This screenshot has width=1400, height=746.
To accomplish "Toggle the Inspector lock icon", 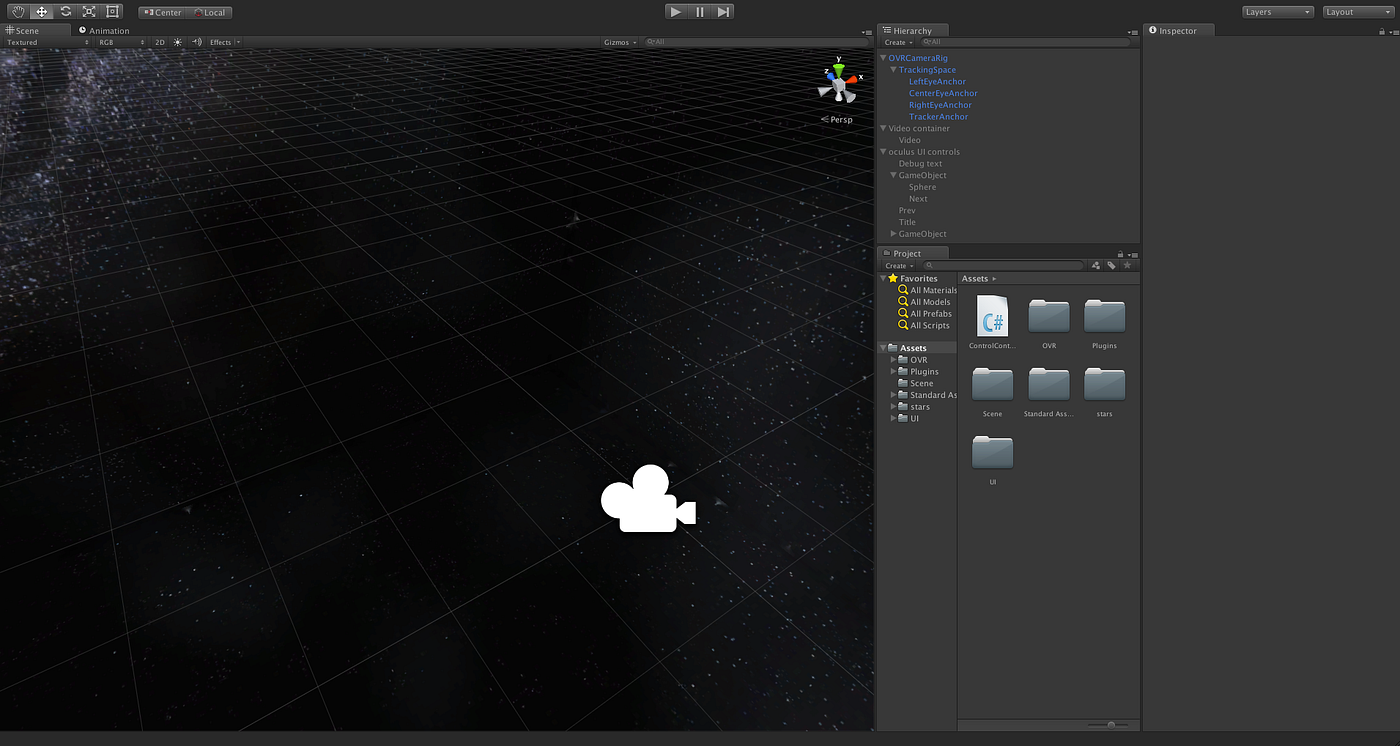I will [1381, 32].
